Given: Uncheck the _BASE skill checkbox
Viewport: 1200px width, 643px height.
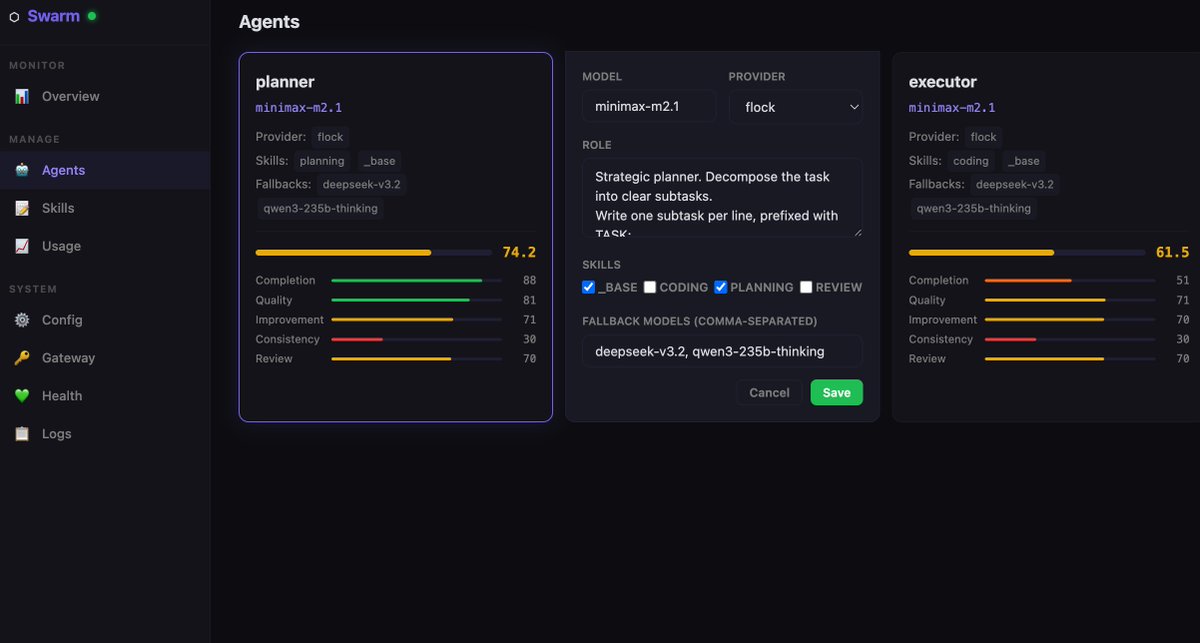Looking at the screenshot, I should coord(588,287).
